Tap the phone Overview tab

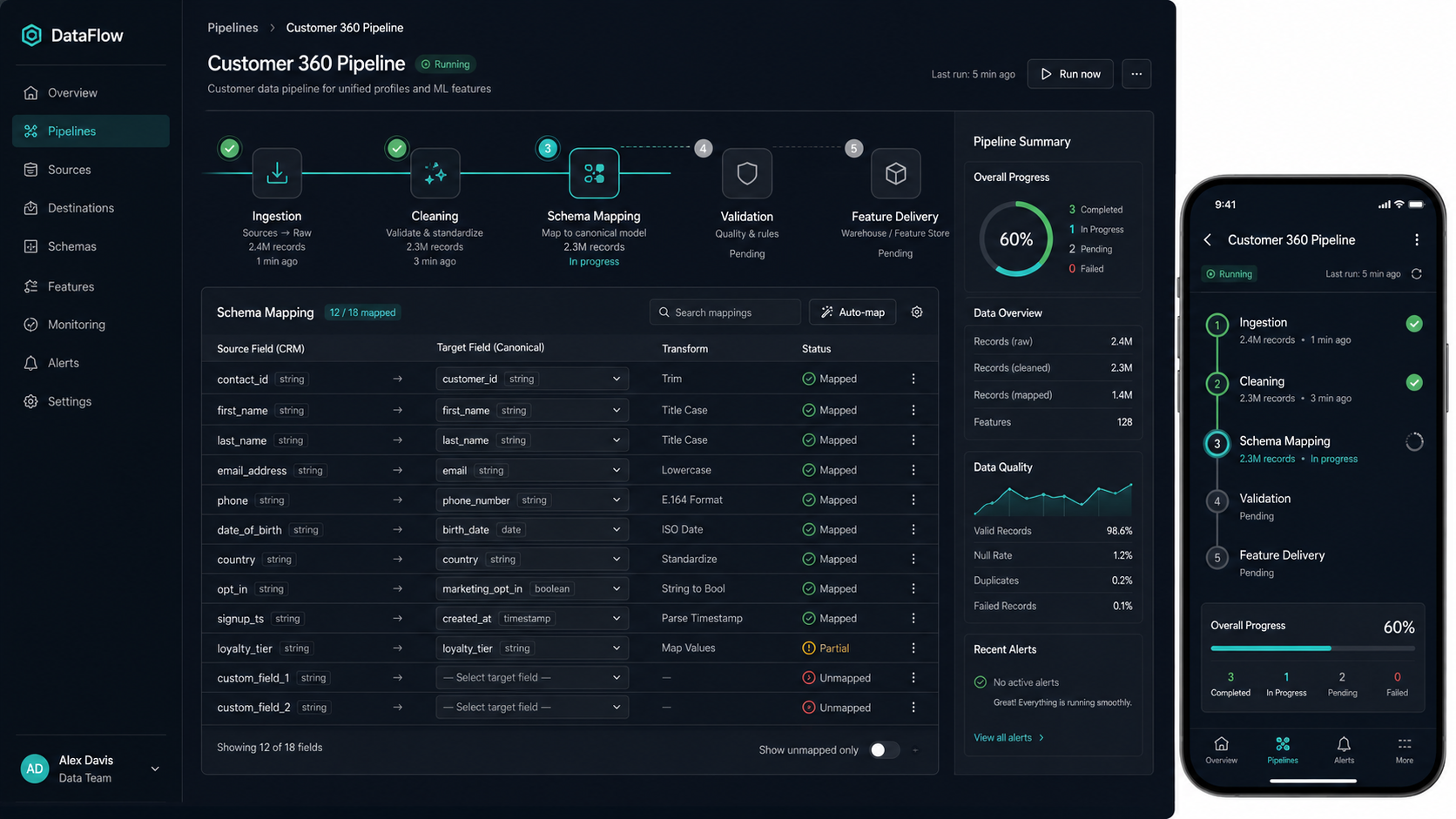coord(1221,750)
